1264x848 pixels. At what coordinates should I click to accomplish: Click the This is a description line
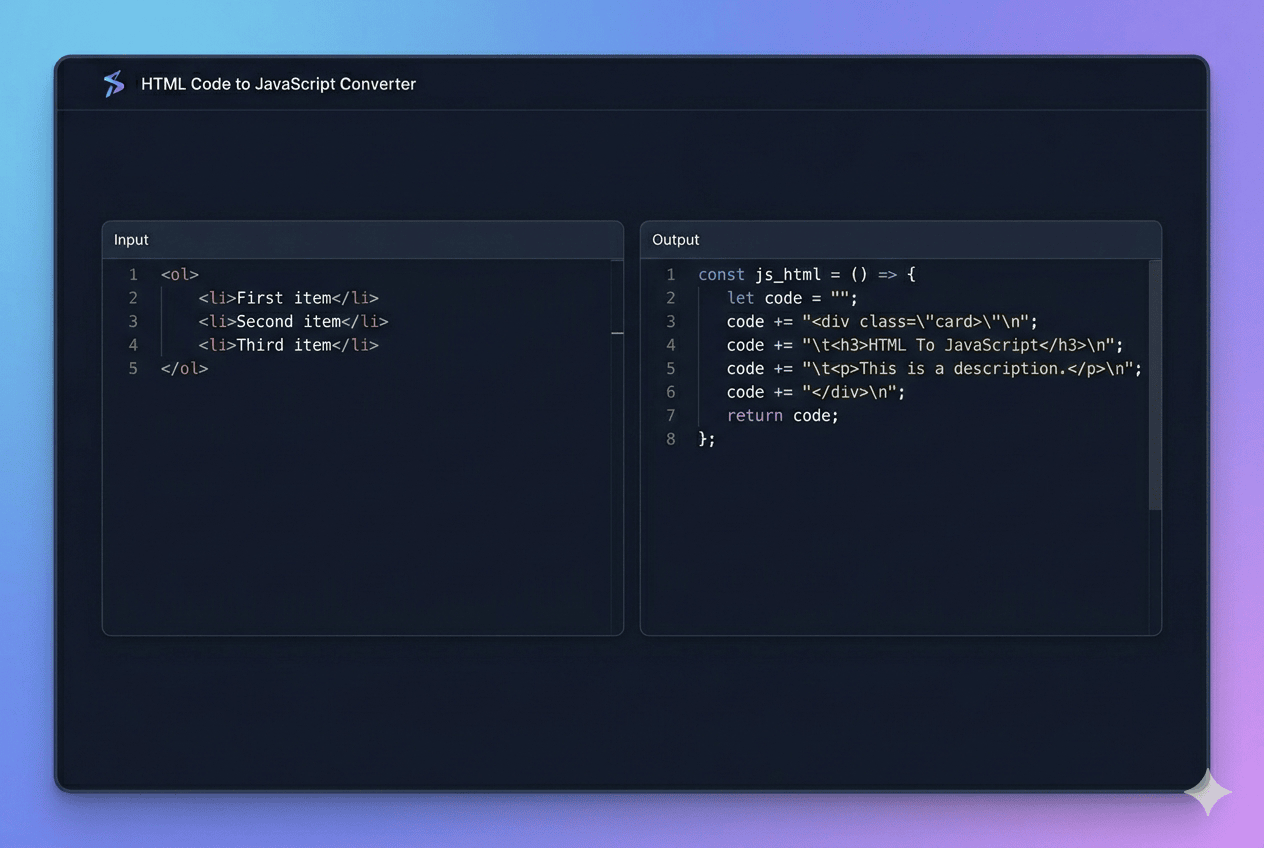click(934, 368)
